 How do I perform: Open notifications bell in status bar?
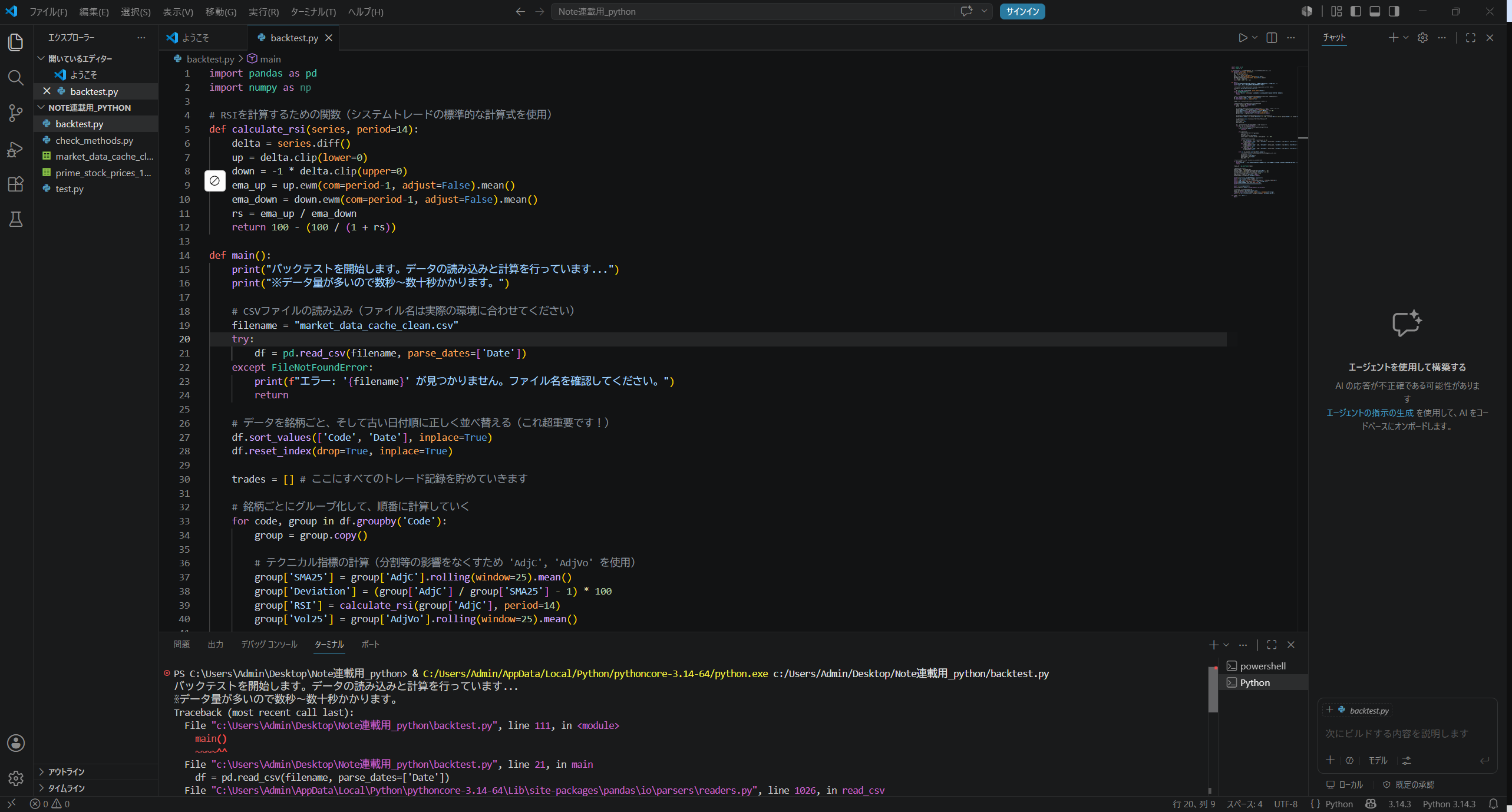[x=1494, y=804]
